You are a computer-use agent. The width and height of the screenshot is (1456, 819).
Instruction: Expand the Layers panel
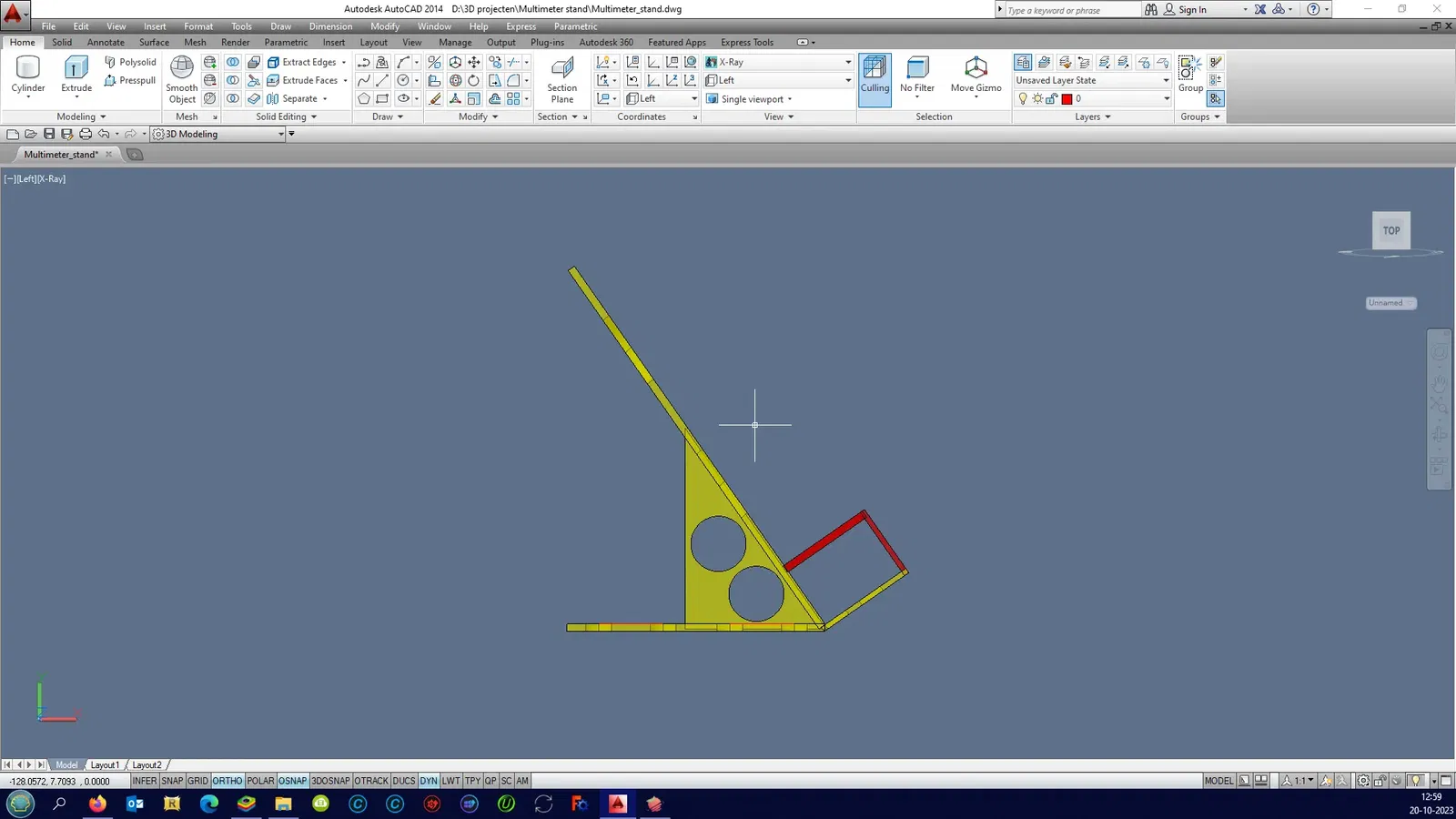[x=1093, y=116]
